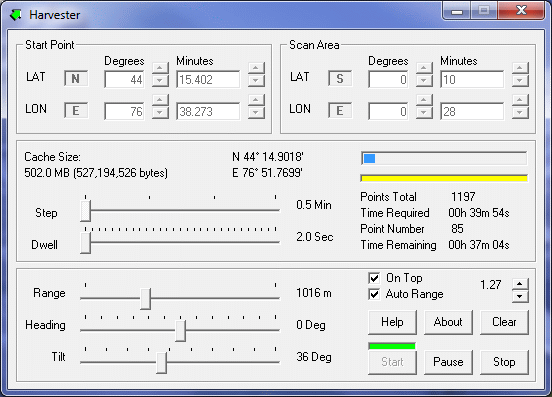Viewport: 552px width, 397px height.
Task: Decrease Scan Area LON degrees with down arrow
Action: click(424, 113)
